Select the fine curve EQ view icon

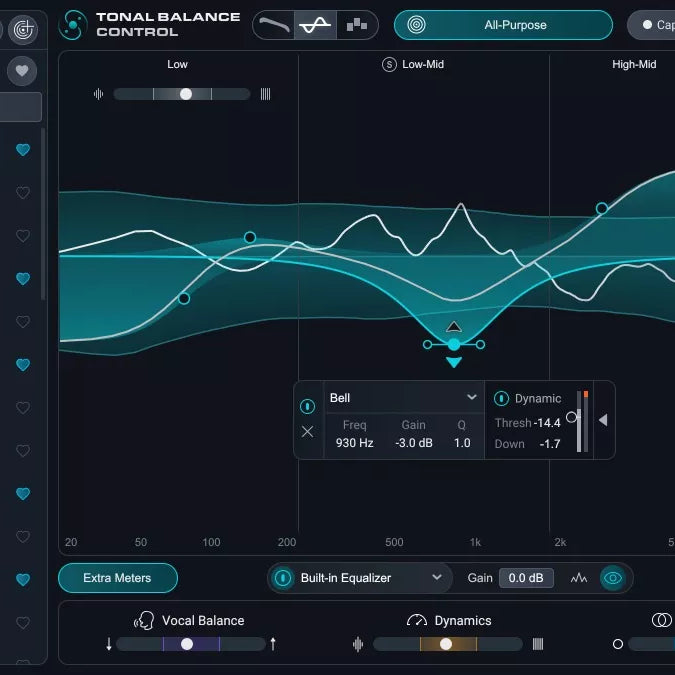315,25
